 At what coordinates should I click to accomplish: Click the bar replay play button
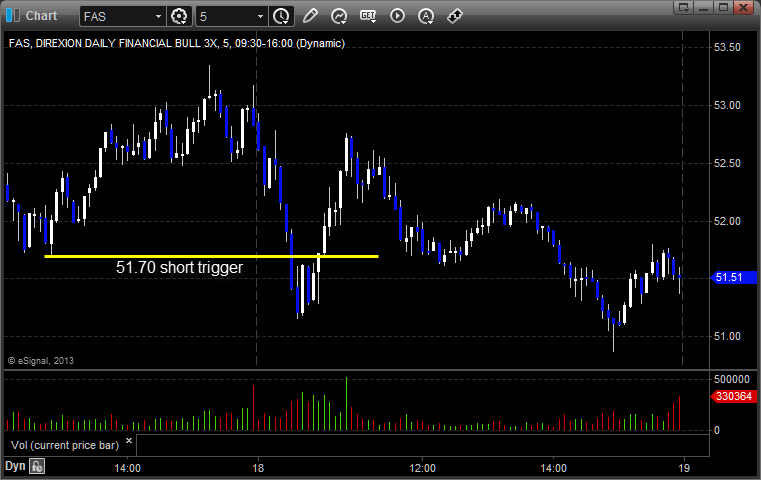coord(397,16)
